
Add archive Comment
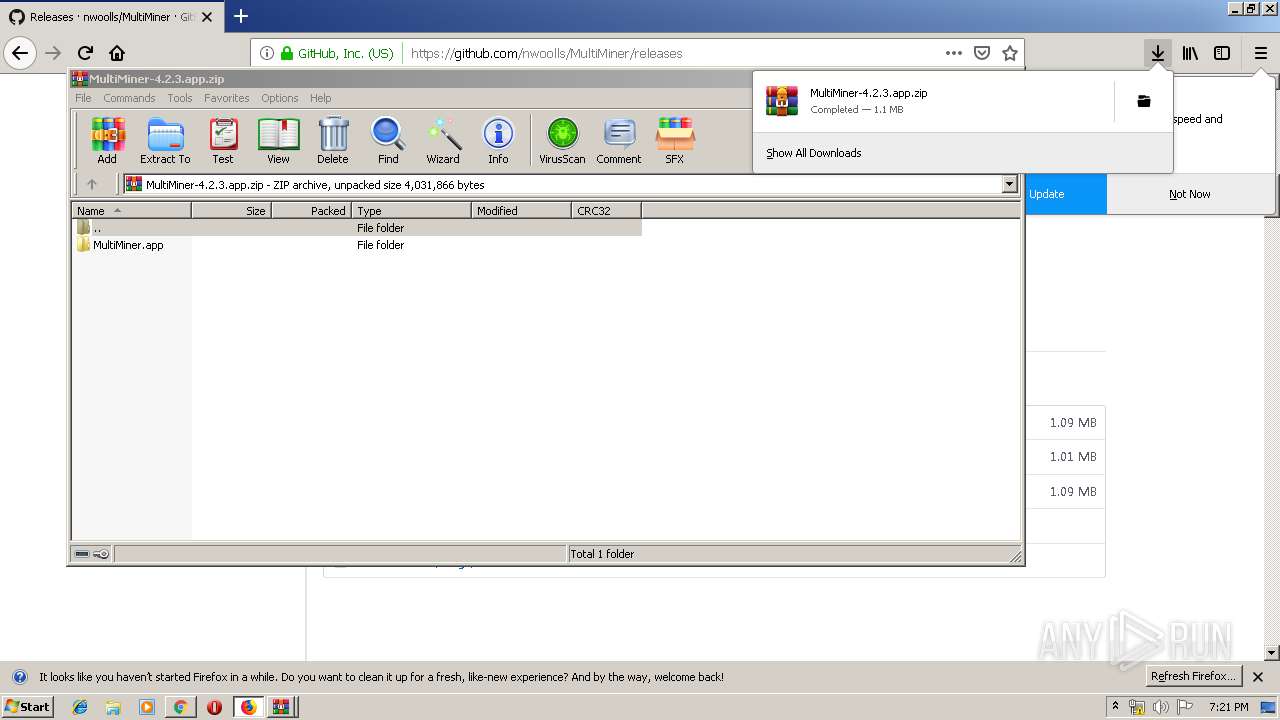point(619,140)
